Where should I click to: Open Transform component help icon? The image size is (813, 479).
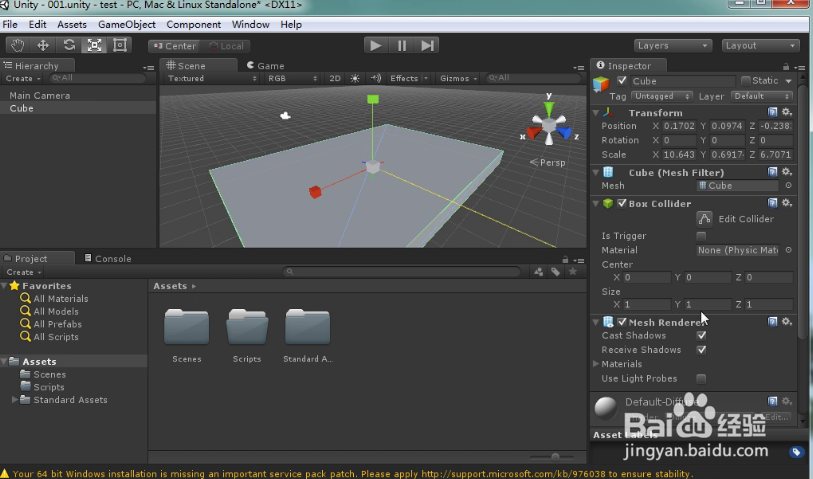pyautogui.click(x=773, y=112)
